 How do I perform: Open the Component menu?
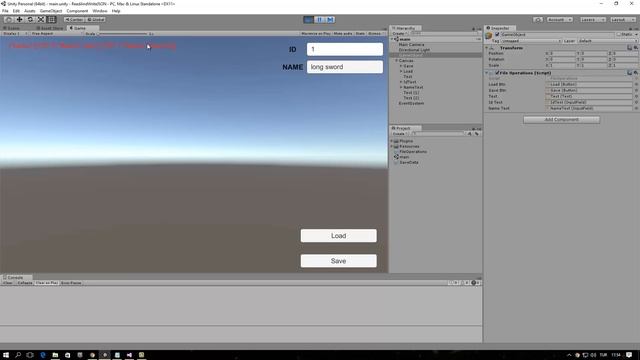pyautogui.click(x=77, y=11)
